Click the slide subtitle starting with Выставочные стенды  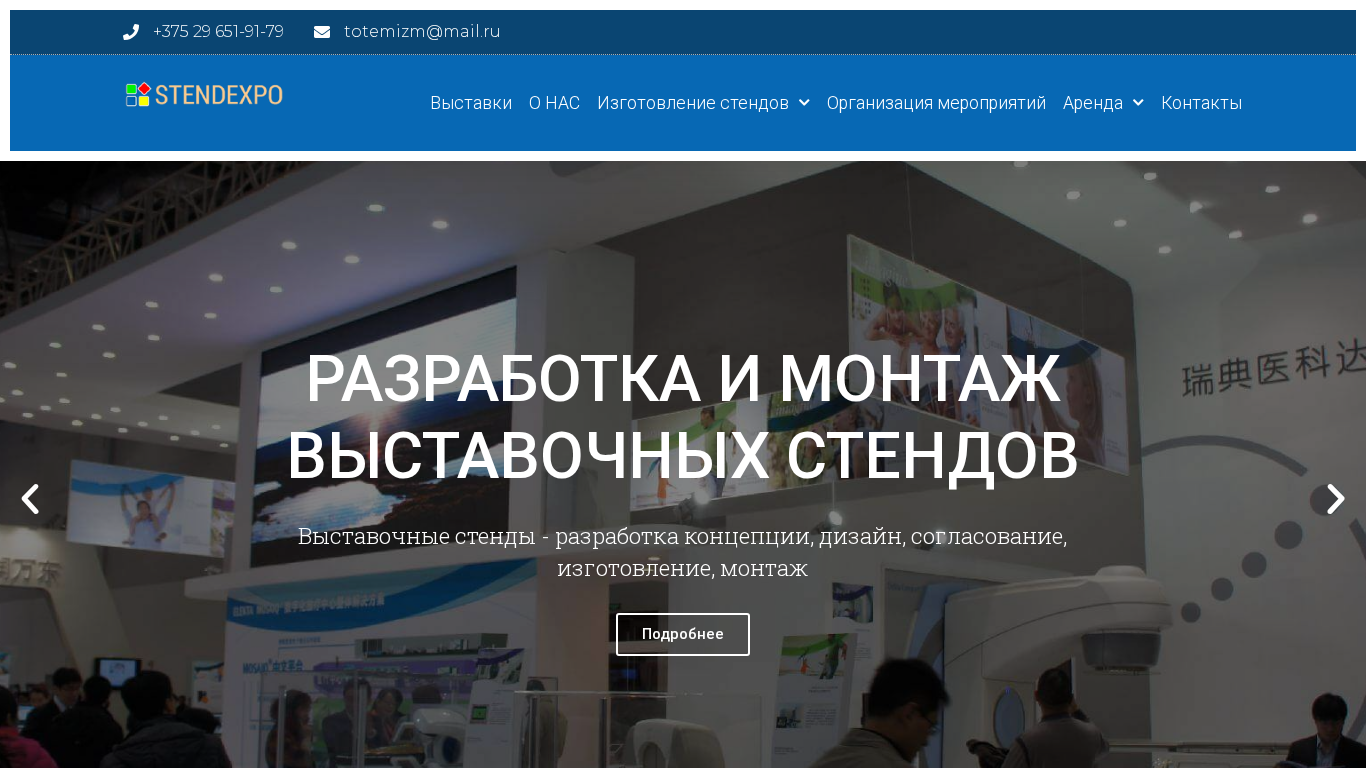click(683, 552)
